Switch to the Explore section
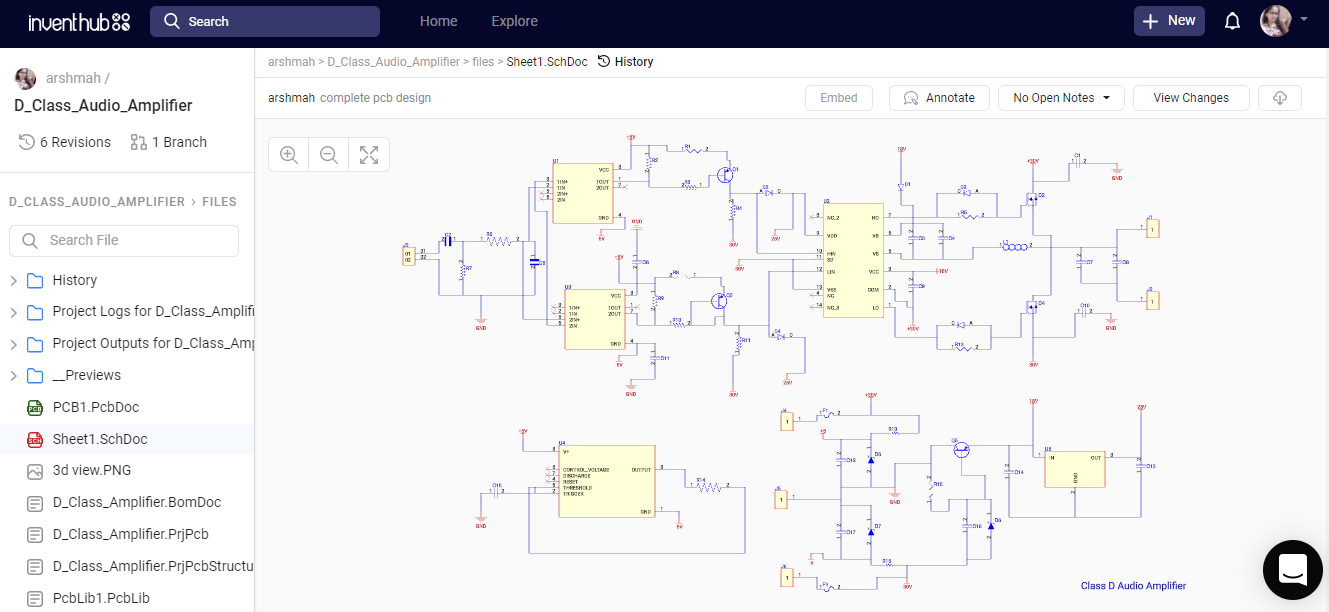This screenshot has width=1329, height=612. [514, 20]
